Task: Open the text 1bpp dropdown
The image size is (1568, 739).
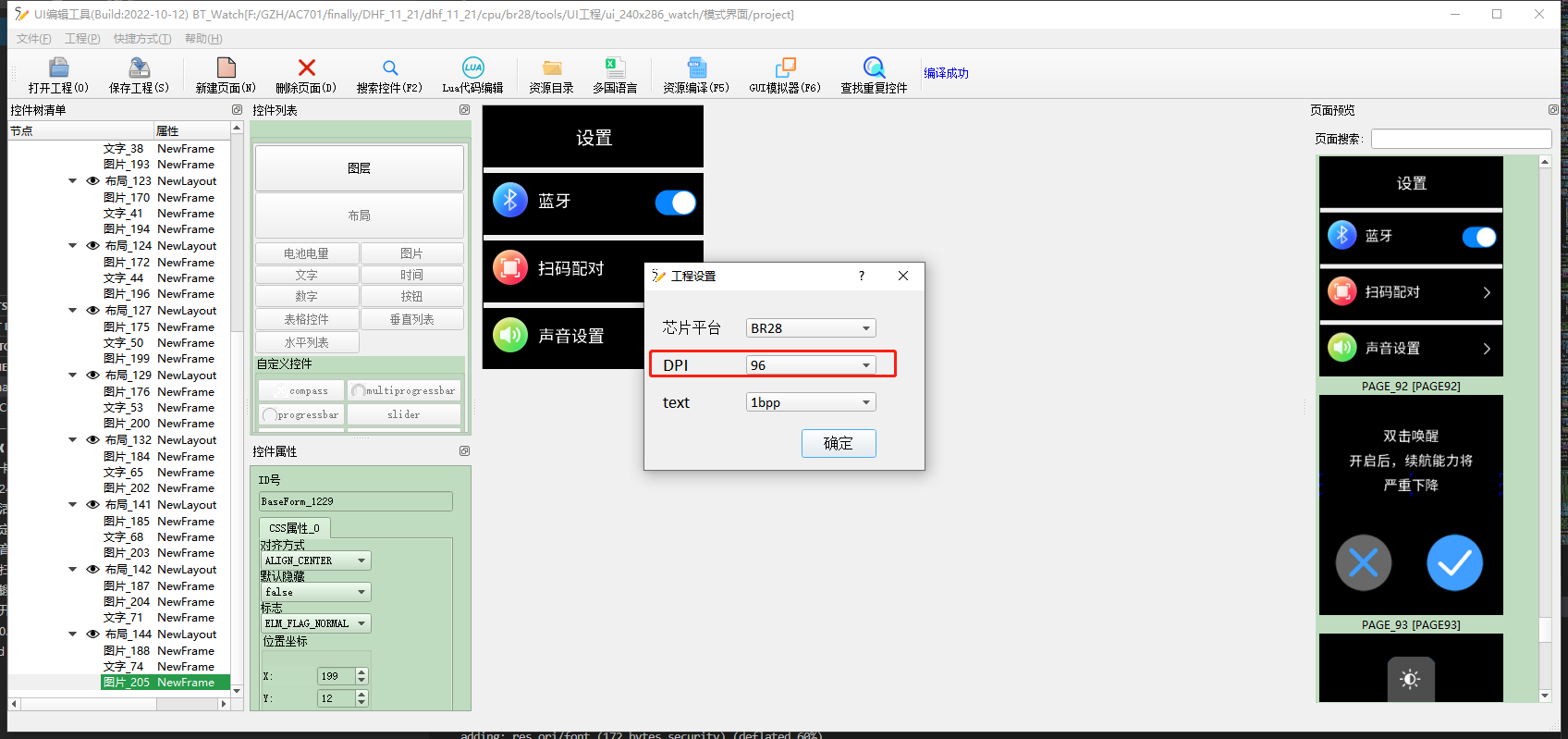Action: 811,402
